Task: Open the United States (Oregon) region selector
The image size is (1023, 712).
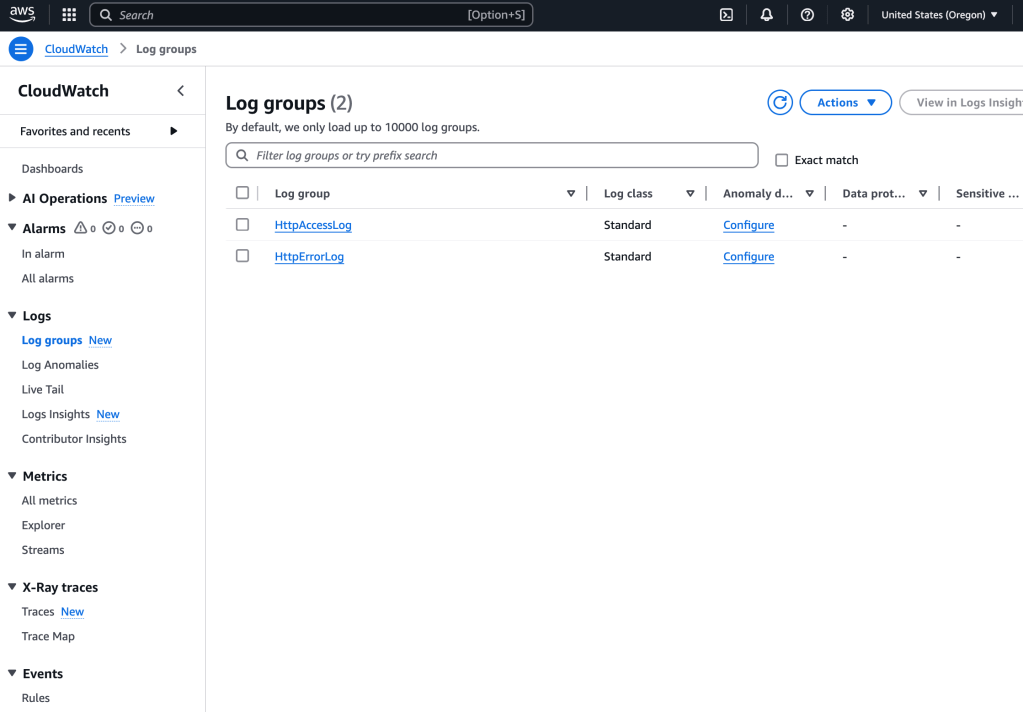Action: pos(939,15)
